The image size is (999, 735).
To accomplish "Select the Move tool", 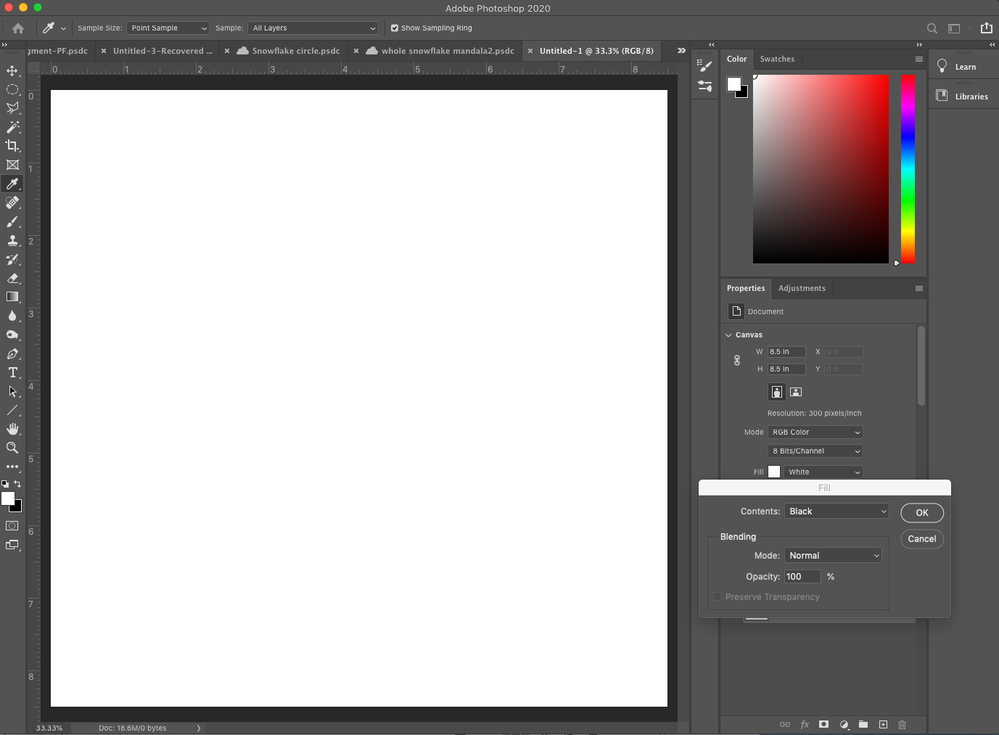I will tap(13, 70).
